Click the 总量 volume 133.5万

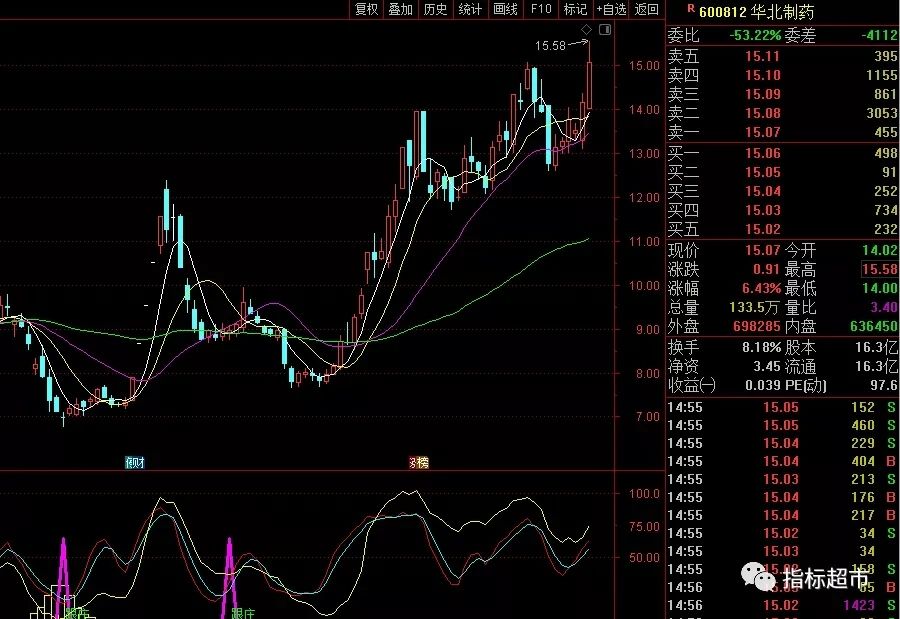click(755, 307)
